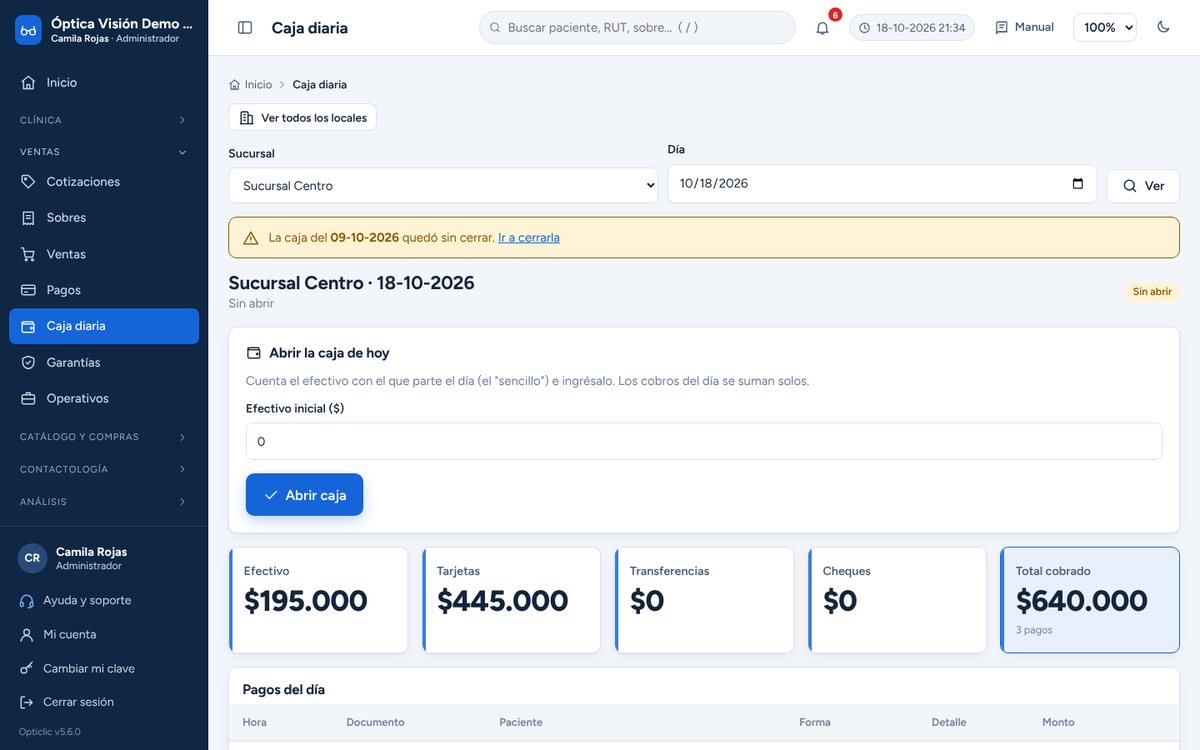Image resolution: width=1200 pixels, height=750 pixels.
Task: Open Cotizaciones in the sidebar
Action: [x=104, y=182]
